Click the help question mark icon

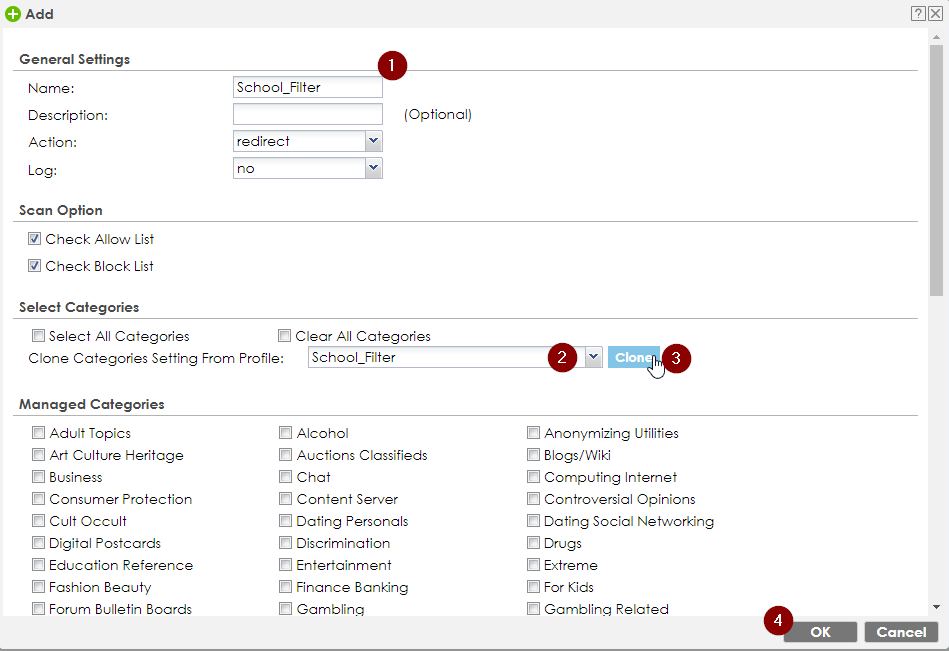(917, 13)
